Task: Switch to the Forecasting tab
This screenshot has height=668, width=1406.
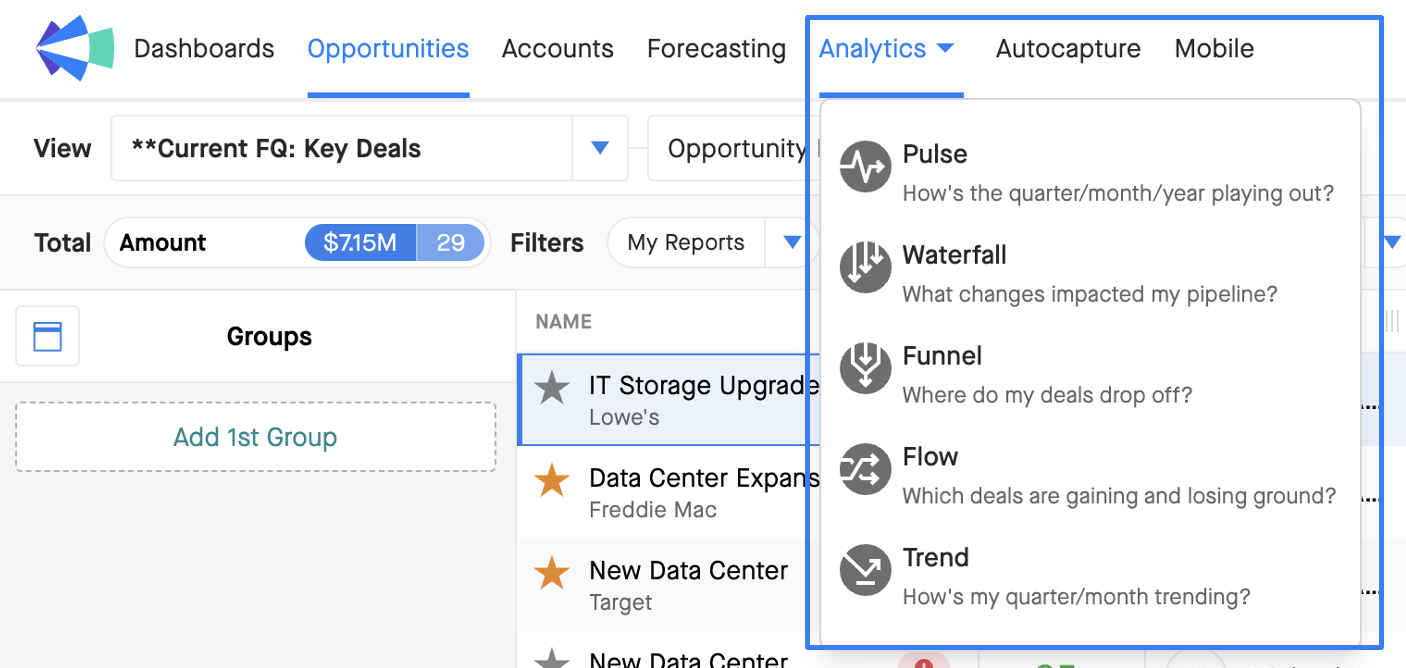Action: pyautogui.click(x=716, y=49)
